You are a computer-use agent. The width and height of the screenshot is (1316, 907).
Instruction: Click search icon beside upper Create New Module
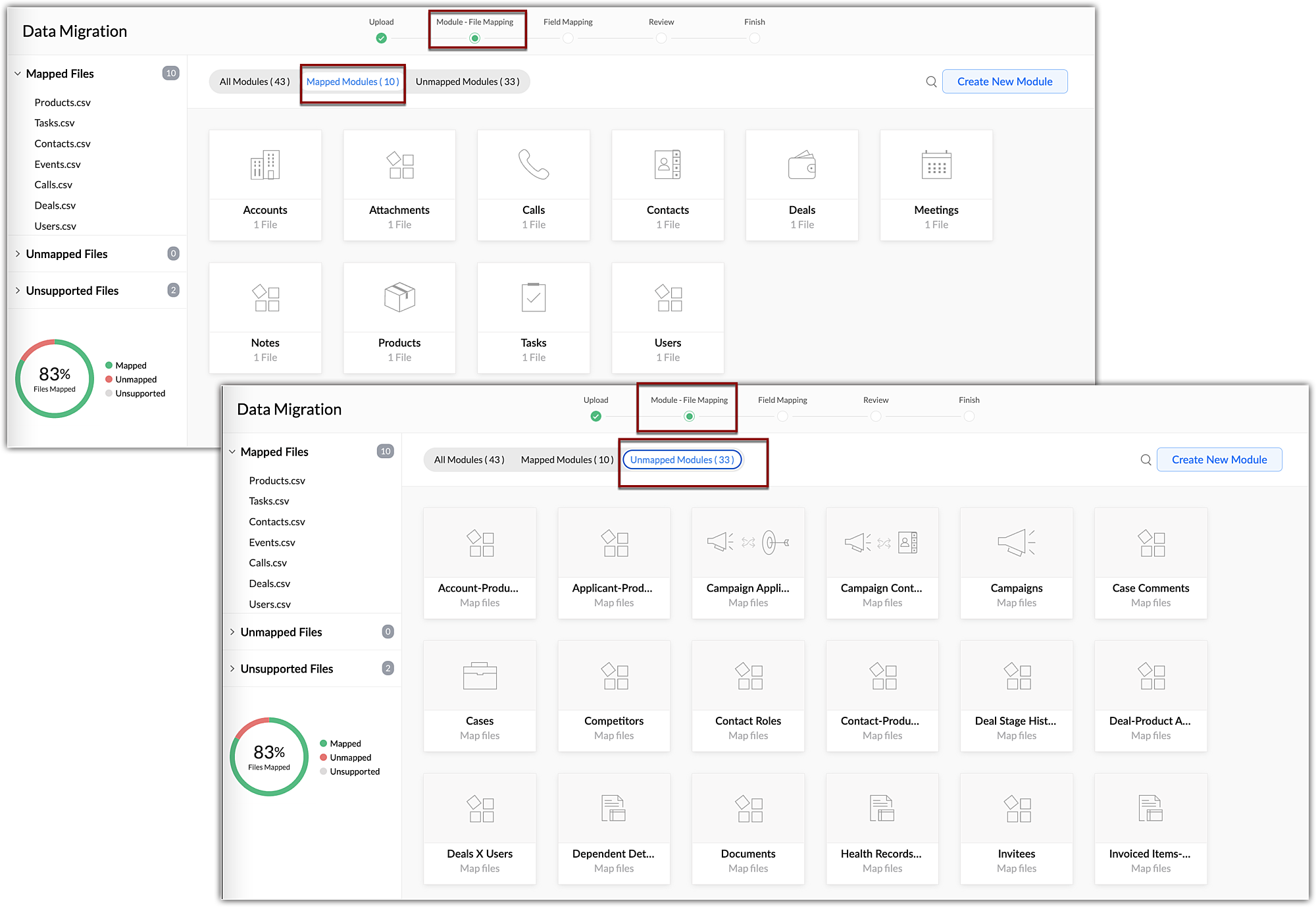(x=931, y=82)
